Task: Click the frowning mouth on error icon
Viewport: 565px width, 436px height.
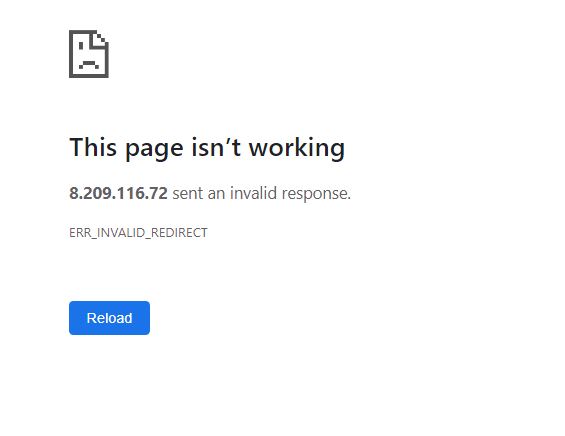Action: (x=89, y=64)
